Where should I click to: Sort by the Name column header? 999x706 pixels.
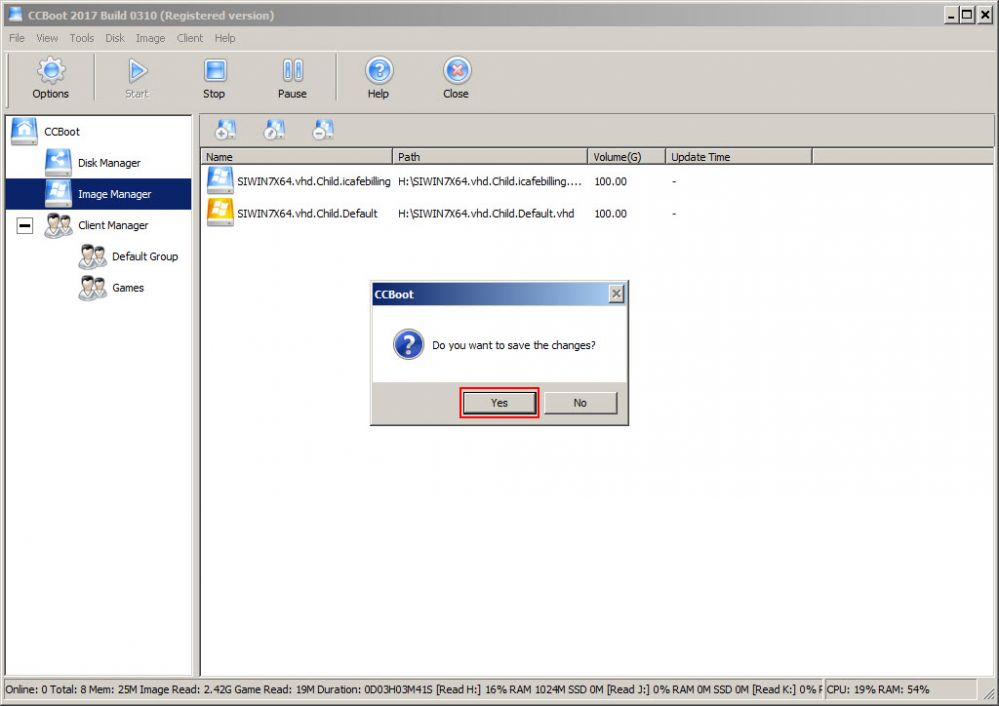point(297,157)
